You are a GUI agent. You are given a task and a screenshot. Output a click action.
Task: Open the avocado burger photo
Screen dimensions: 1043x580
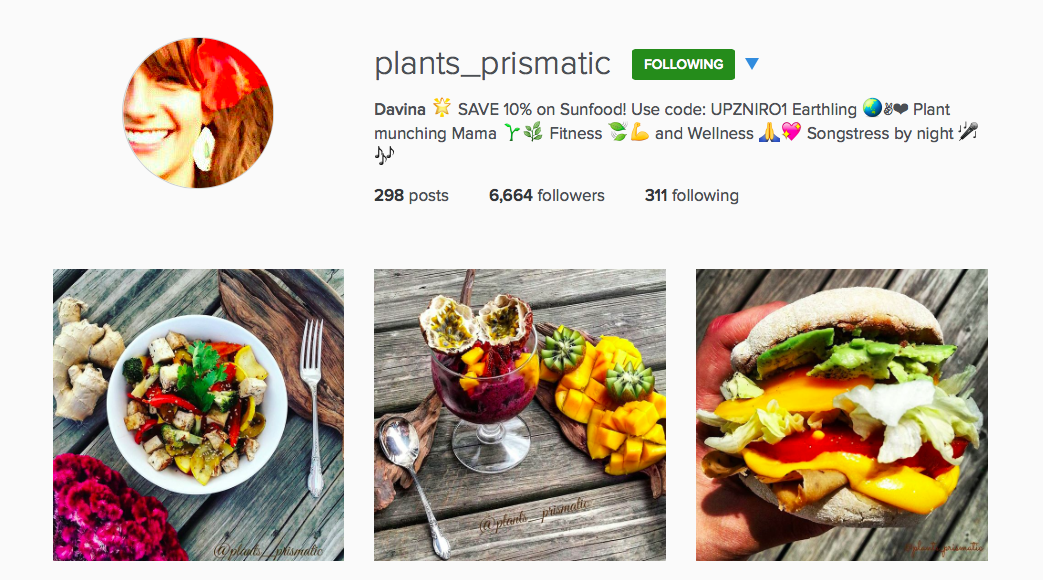pyautogui.click(x=841, y=414)
